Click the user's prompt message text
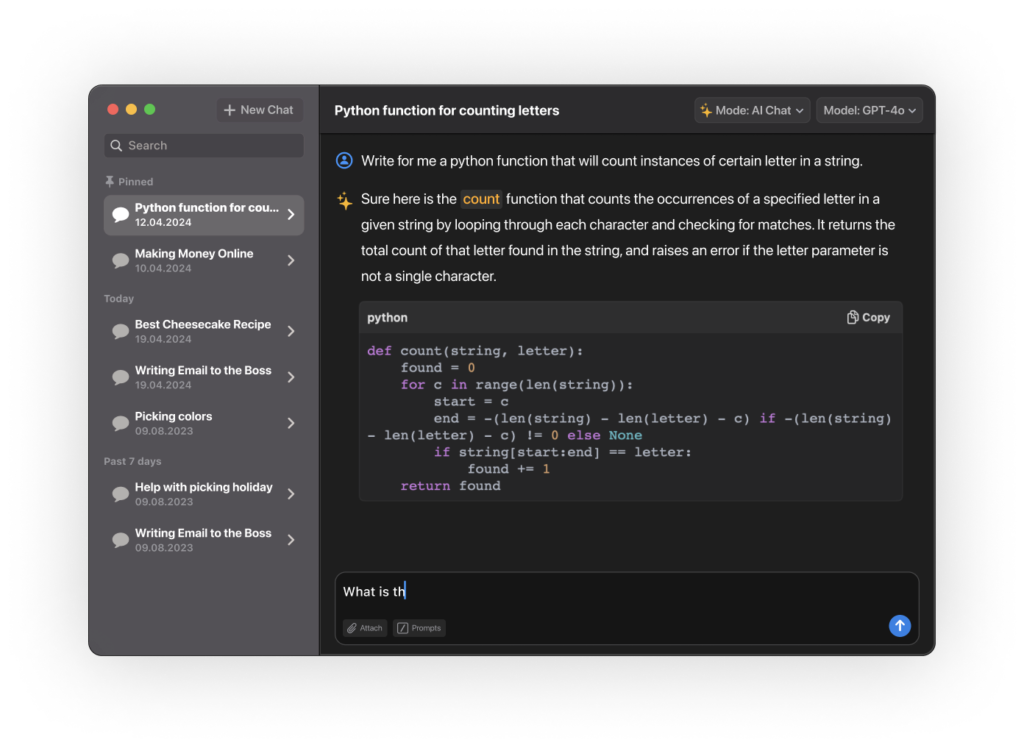Screen dimensions: 1024x748 click(x=611, y=161)
